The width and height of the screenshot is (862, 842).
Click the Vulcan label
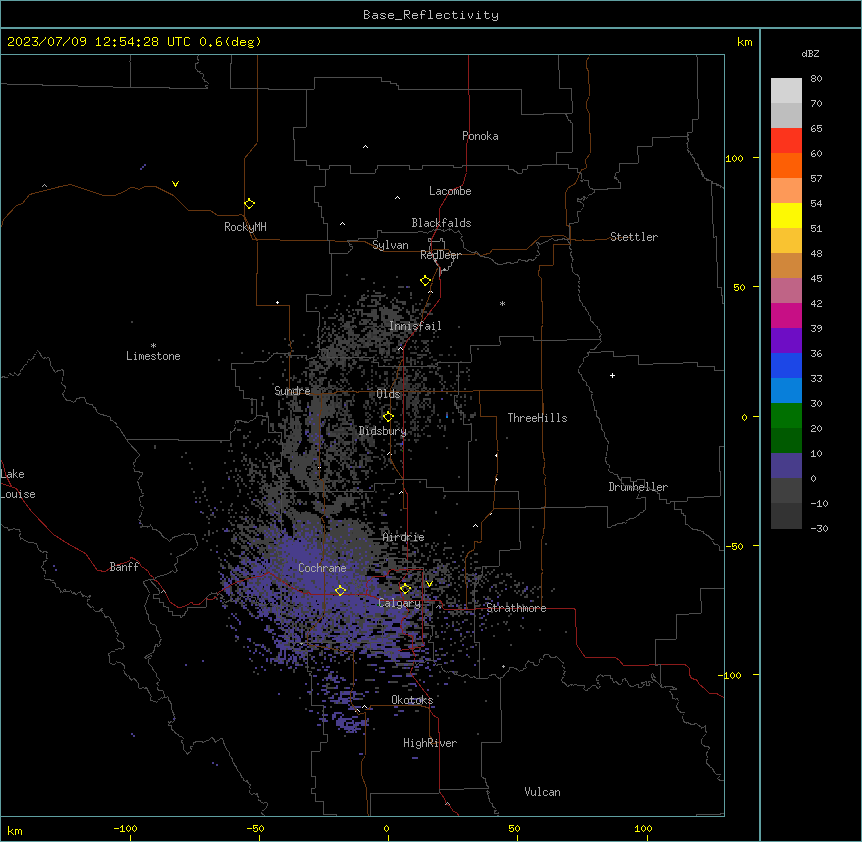click(x=542, y=792)
